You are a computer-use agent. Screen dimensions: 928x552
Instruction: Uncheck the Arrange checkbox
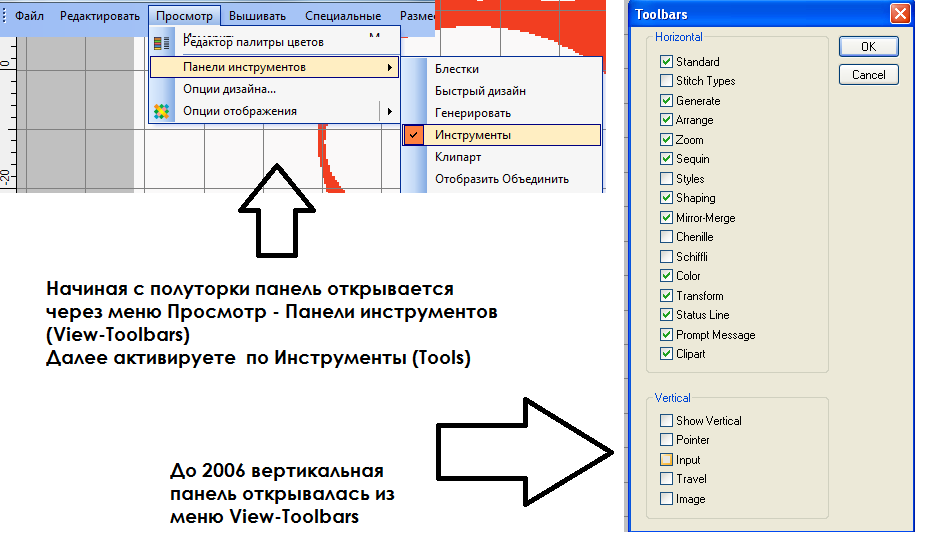coord(666,120)
